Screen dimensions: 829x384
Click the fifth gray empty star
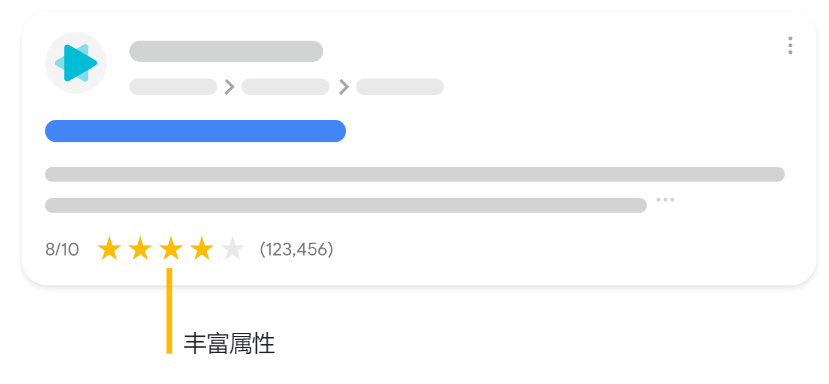coord(233,249)
